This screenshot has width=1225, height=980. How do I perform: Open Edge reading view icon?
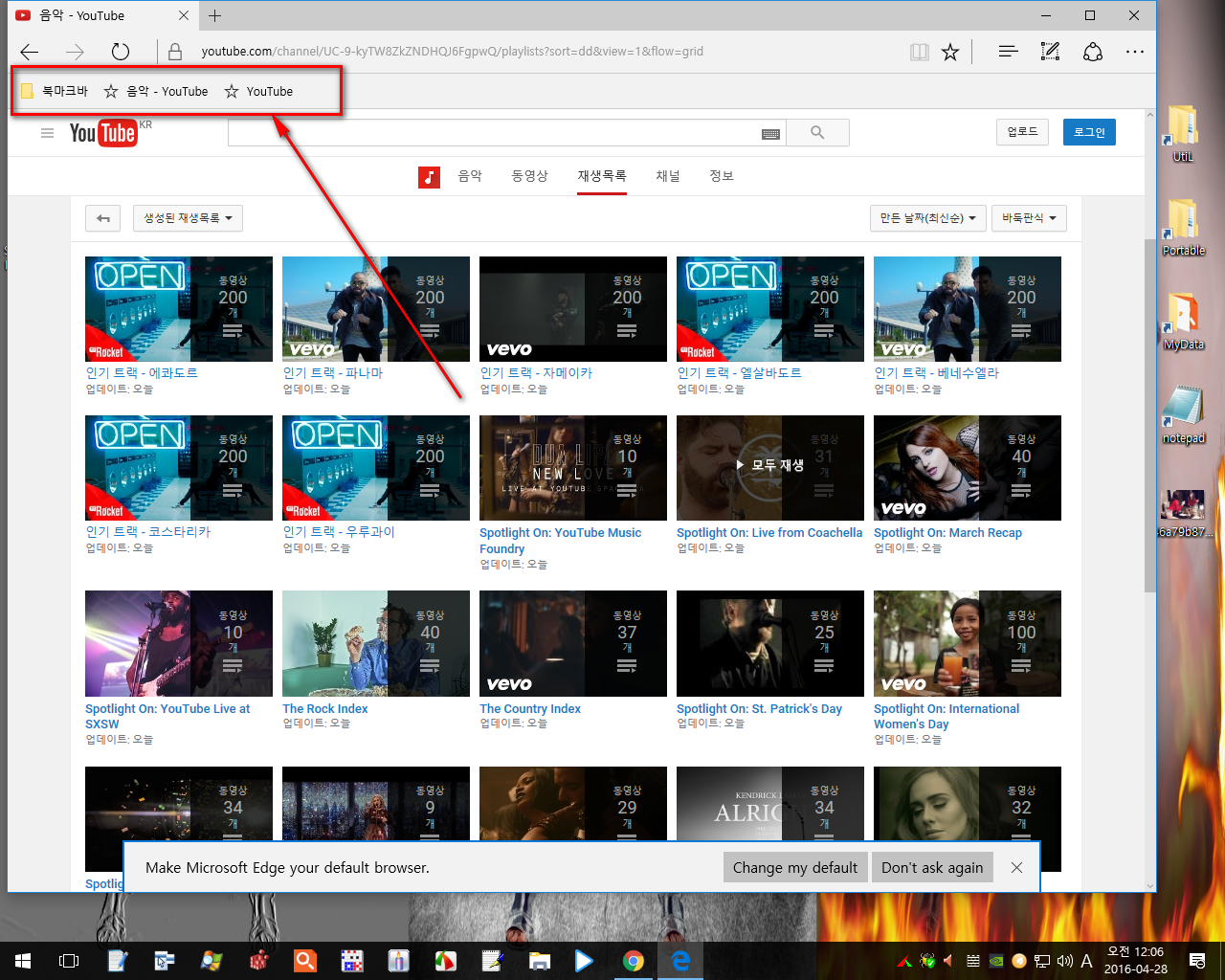pyautogui.click(x=920, y=52)
